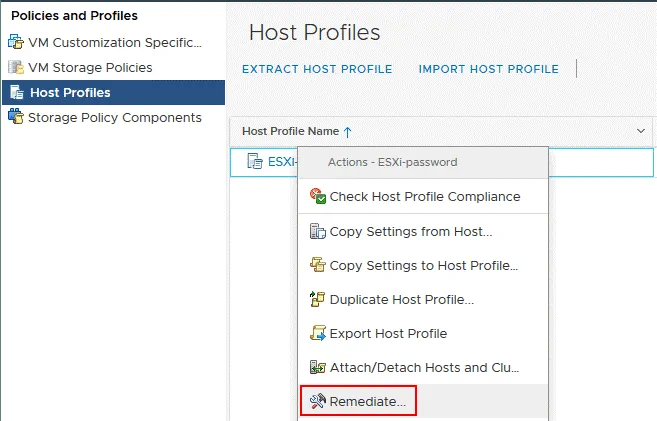Screen dimensions: 657x421
Task: Click the Storage Policy Components icon
Action: click(15, 118)
